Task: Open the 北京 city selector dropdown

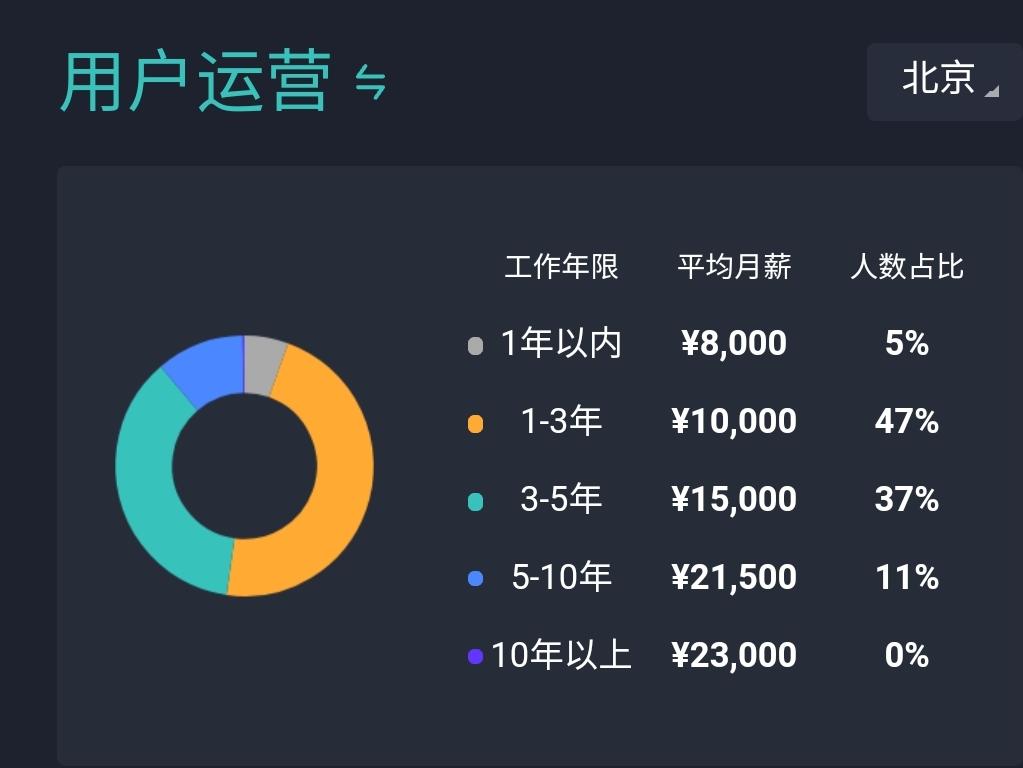Action: (940, 83)
